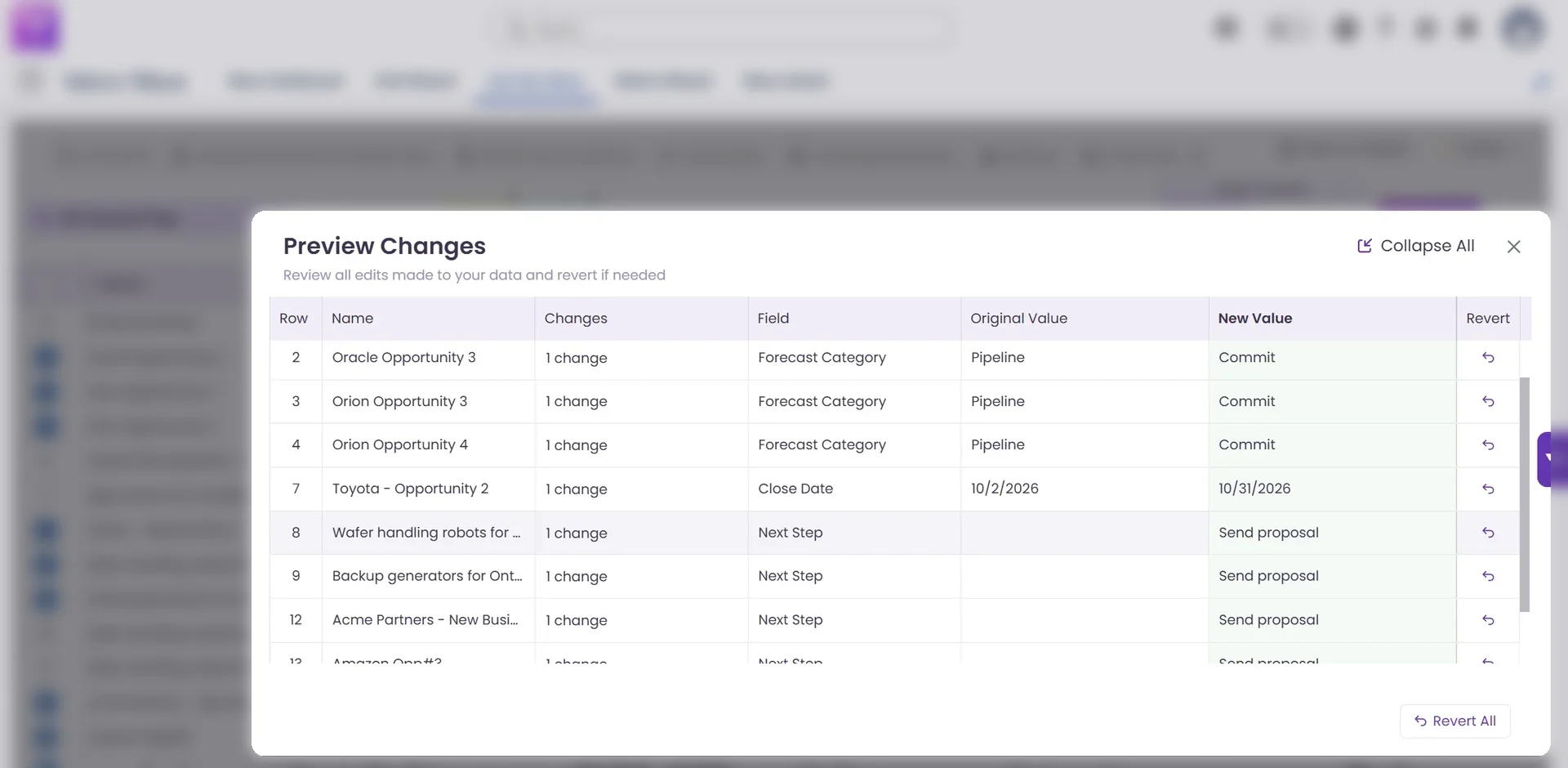Click the Revert column header
The image size is (1568, 768).
[x=1488, y=319]
